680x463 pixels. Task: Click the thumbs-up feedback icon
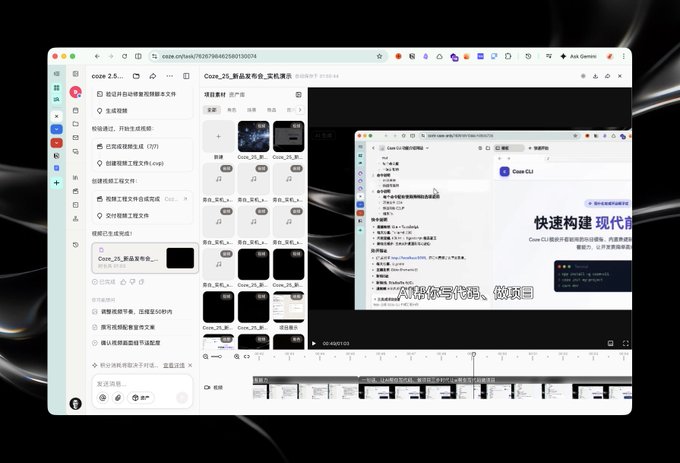(123, 282)
